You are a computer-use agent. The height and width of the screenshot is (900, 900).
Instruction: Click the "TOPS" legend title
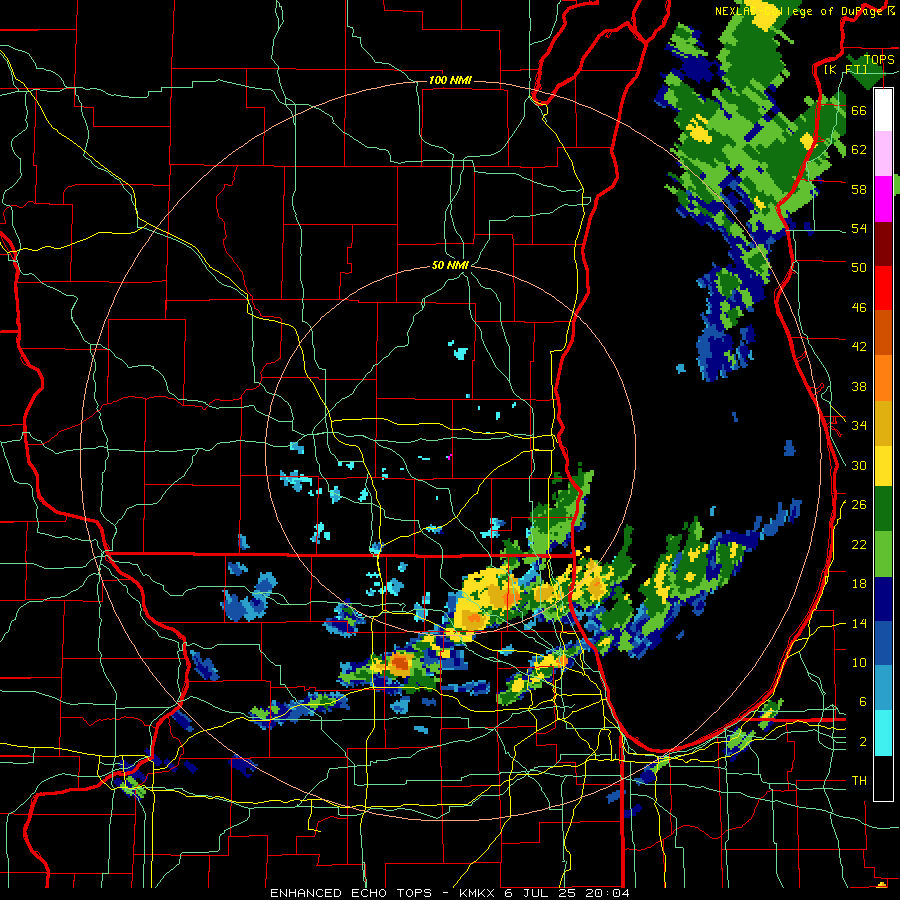point(879,59)
